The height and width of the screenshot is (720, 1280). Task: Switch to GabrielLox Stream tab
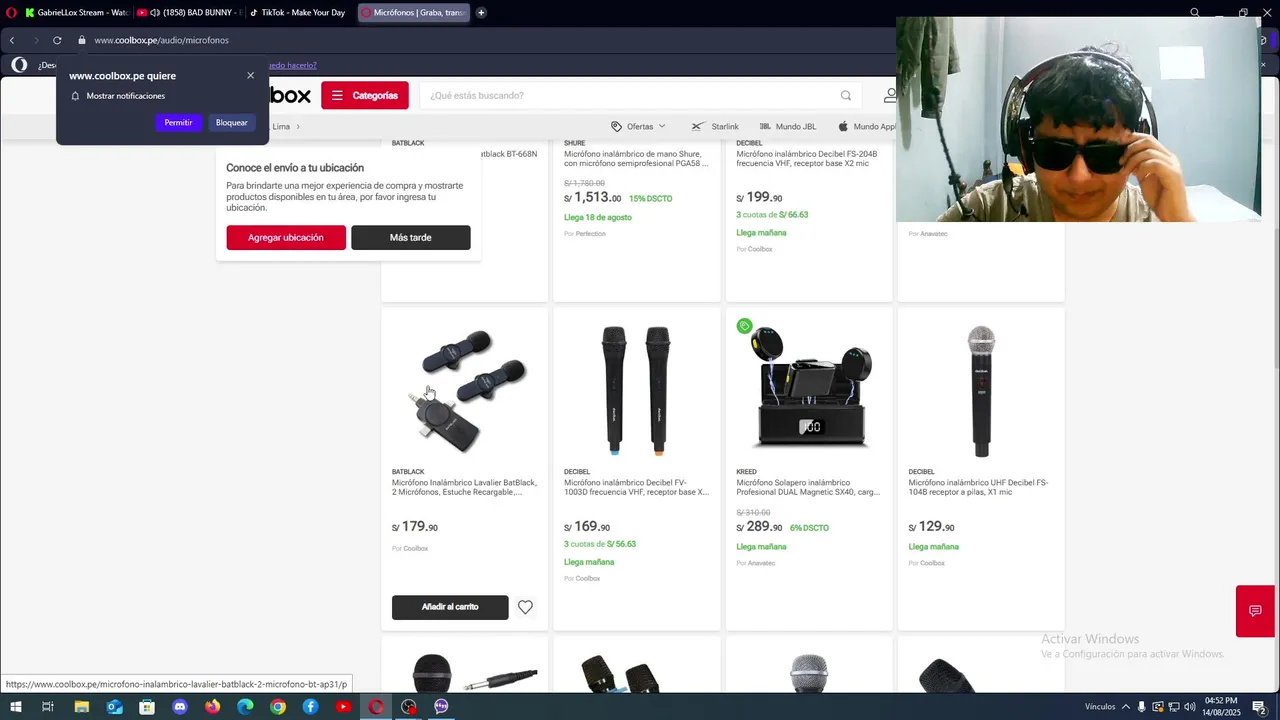pos(76,13)
